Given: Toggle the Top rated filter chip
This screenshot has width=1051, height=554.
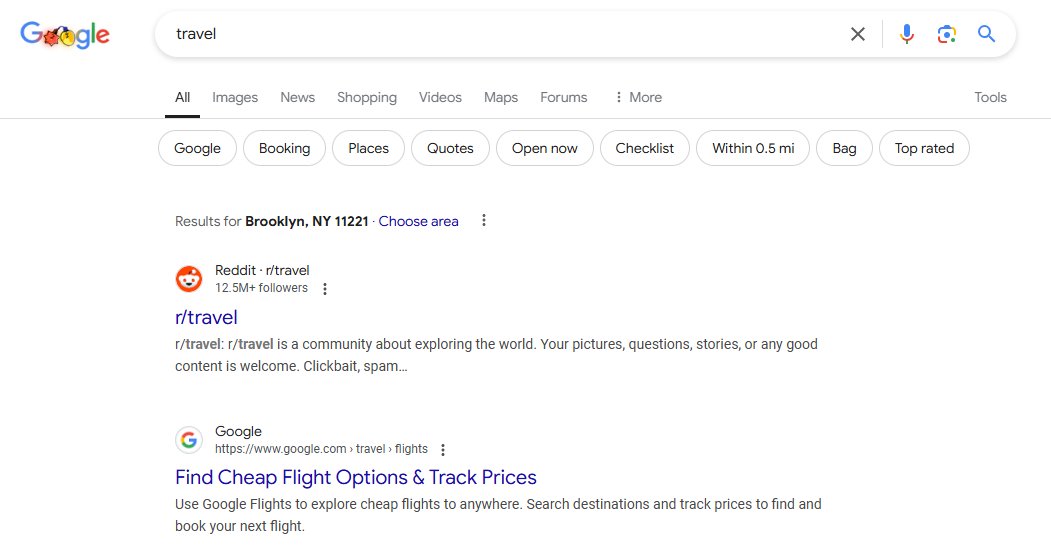Looking at the screenshot, I should [924, 148].
